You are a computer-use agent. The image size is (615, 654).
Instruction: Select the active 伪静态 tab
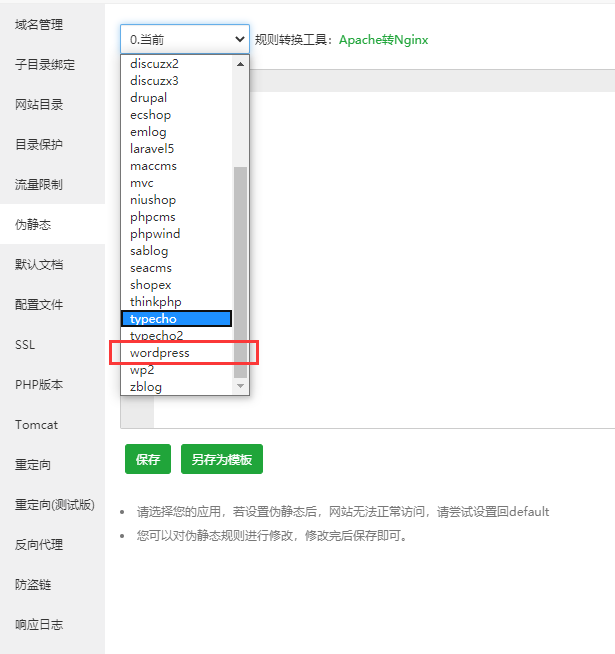tap(53, 224)
